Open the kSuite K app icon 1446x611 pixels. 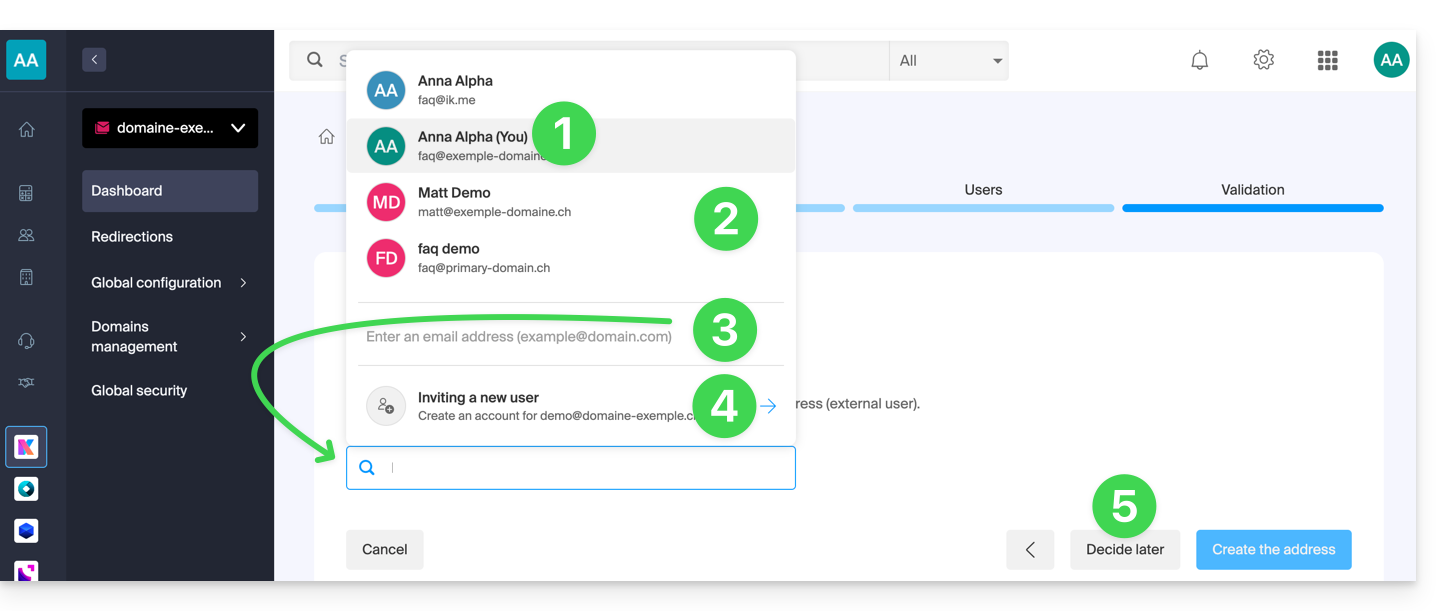pyautogui.click(x=26, y=447)
